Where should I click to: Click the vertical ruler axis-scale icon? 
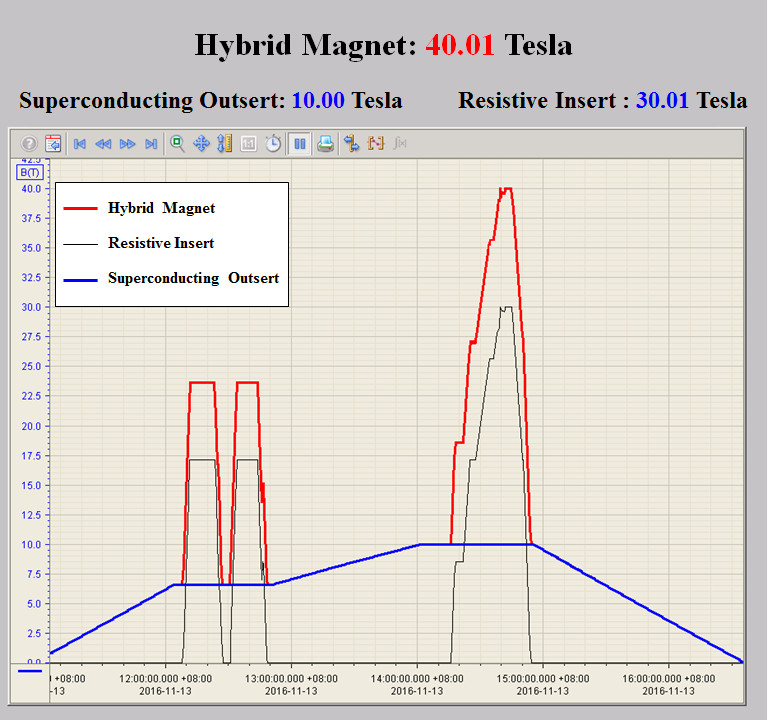tap(225, 144)
